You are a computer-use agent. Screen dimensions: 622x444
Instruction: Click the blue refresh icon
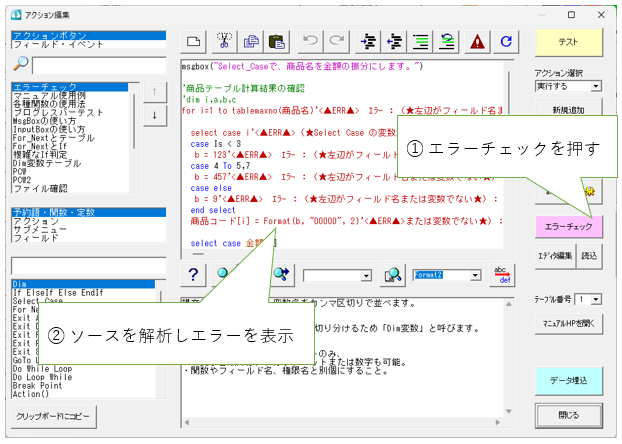point(507,42)
